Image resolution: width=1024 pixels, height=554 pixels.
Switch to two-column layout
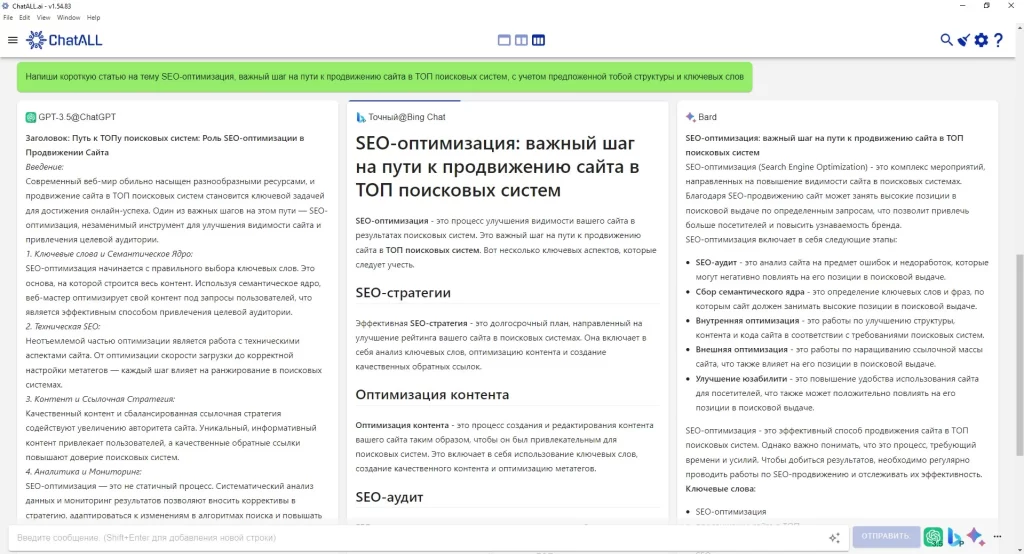(x=521, y=40)
